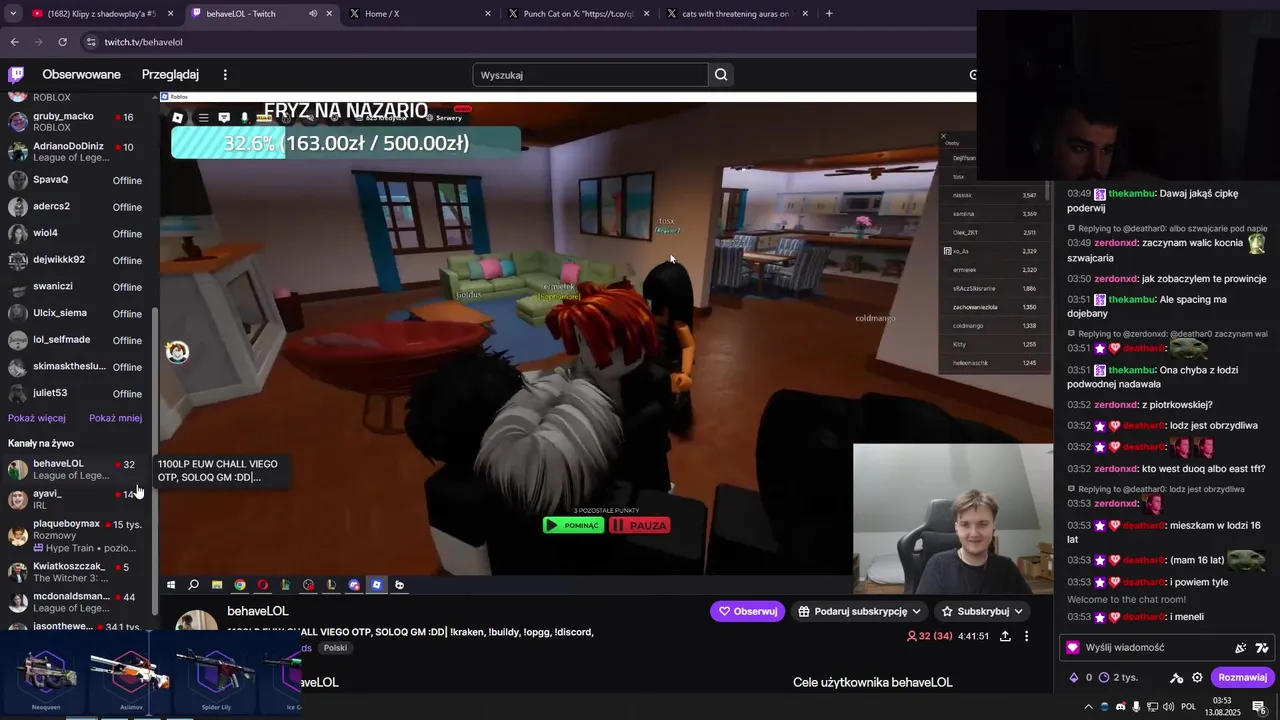
Task: Click the address bar twitch.tv/behavelol
Action: pyautogui.click(x=143, y=42)
